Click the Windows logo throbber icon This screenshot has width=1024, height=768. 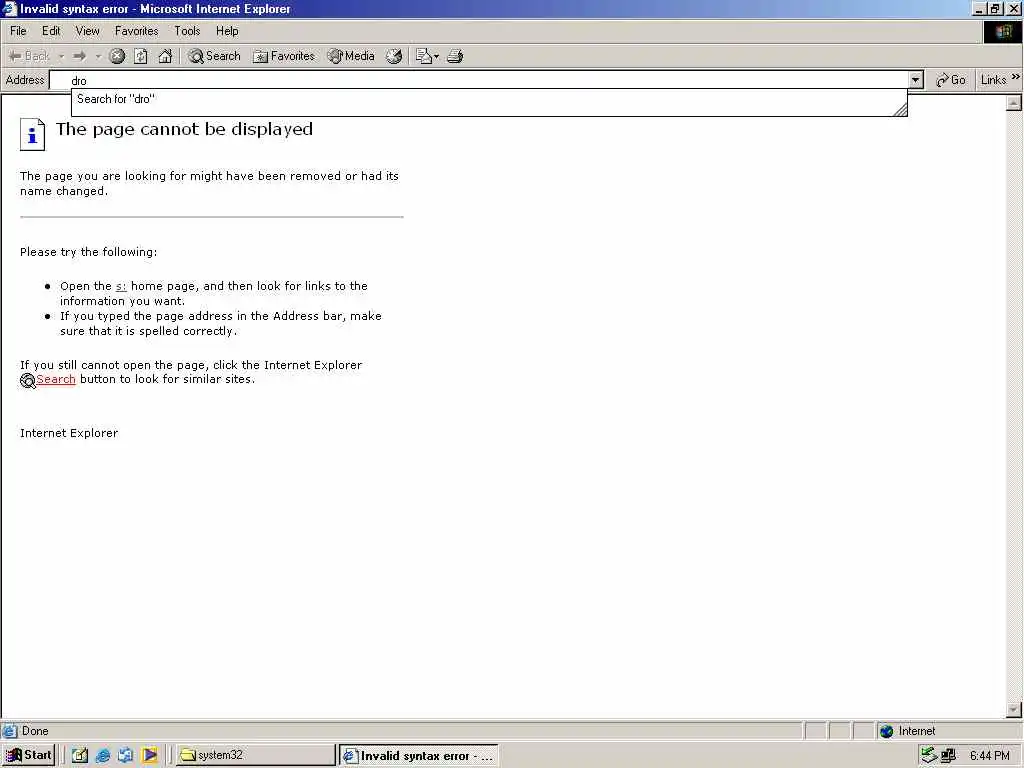tap(1002, 31)
